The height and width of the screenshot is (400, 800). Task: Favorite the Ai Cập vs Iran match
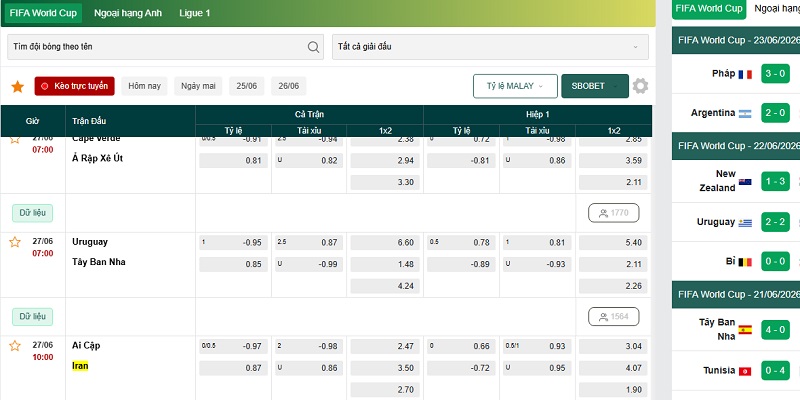click(x=15, y=346)
